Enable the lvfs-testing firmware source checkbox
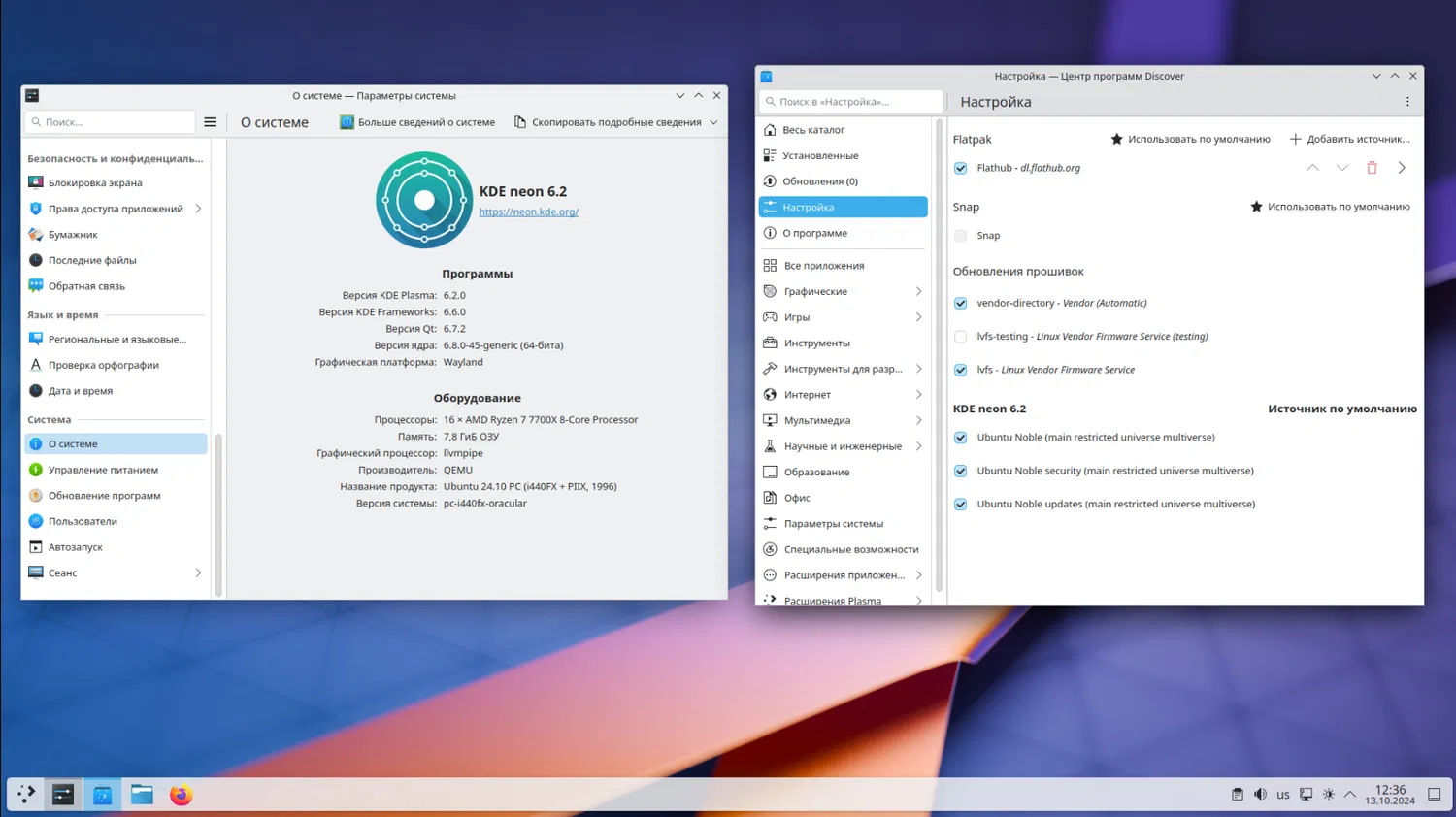This screenshot has width=1456, height=817. (960, 337)
